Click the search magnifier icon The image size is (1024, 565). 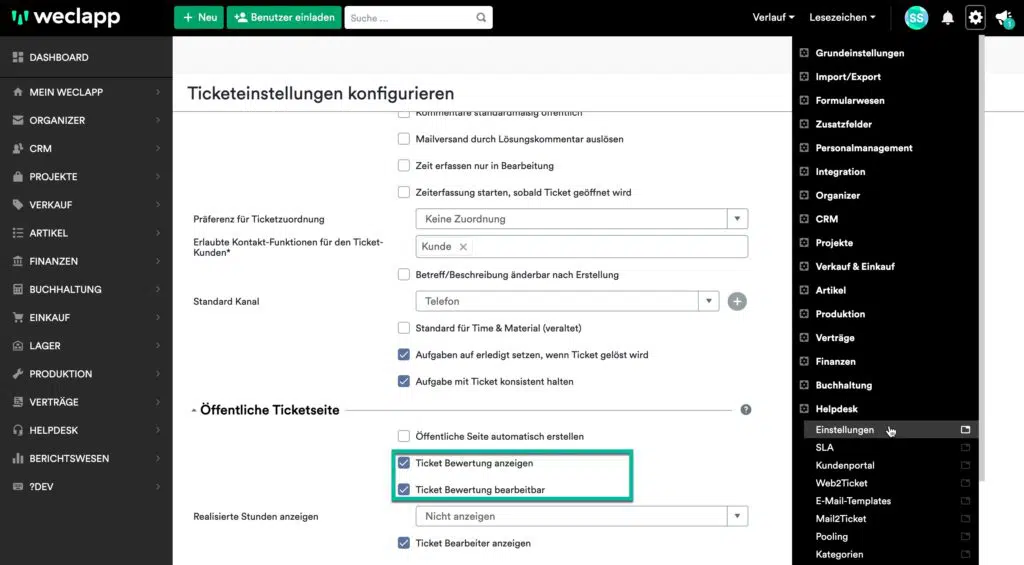tap(481, 18)
